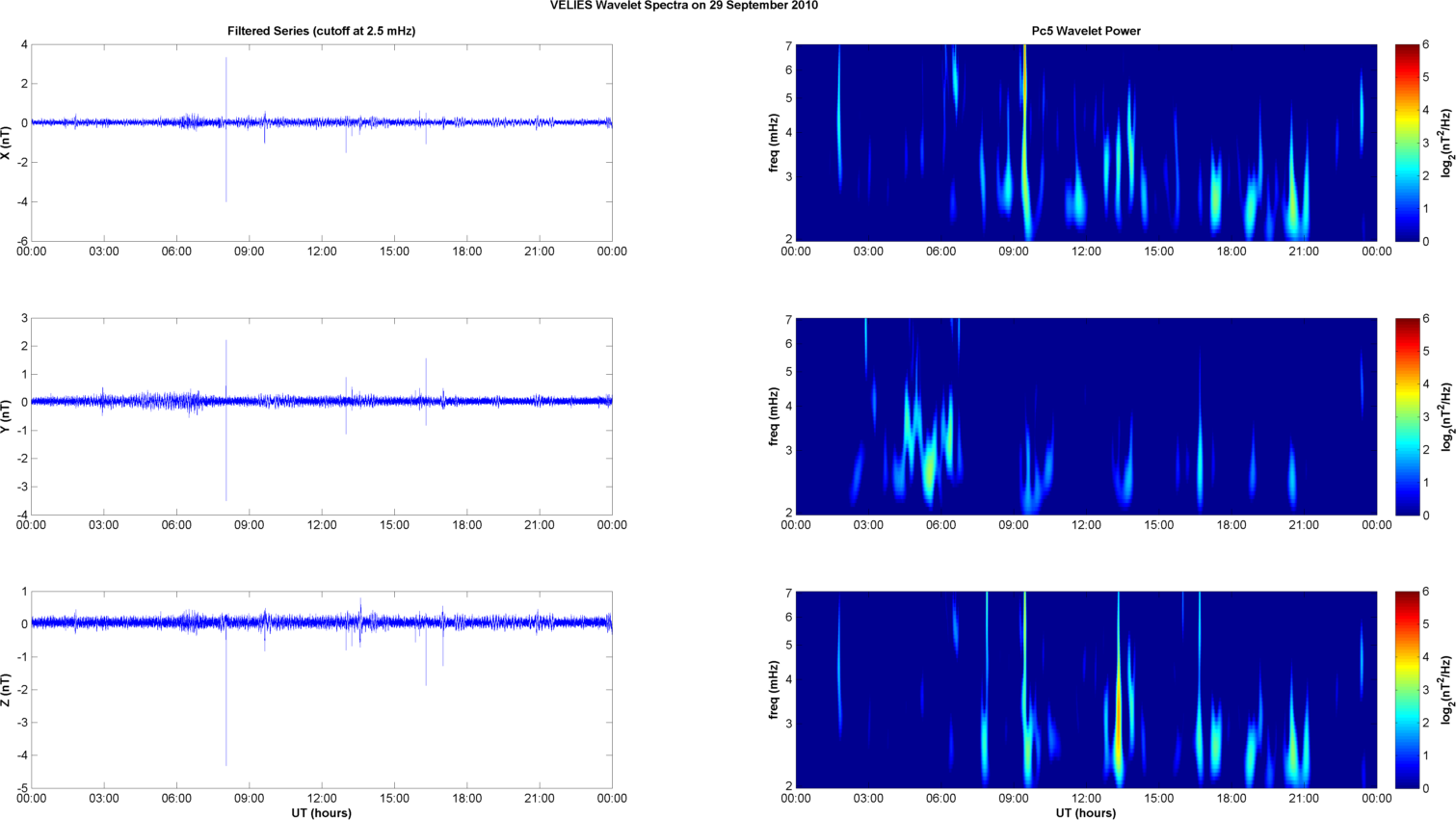
Task: Click the top Pc5 wavelet spectrogram
Action: click(x=1086, y=143)
